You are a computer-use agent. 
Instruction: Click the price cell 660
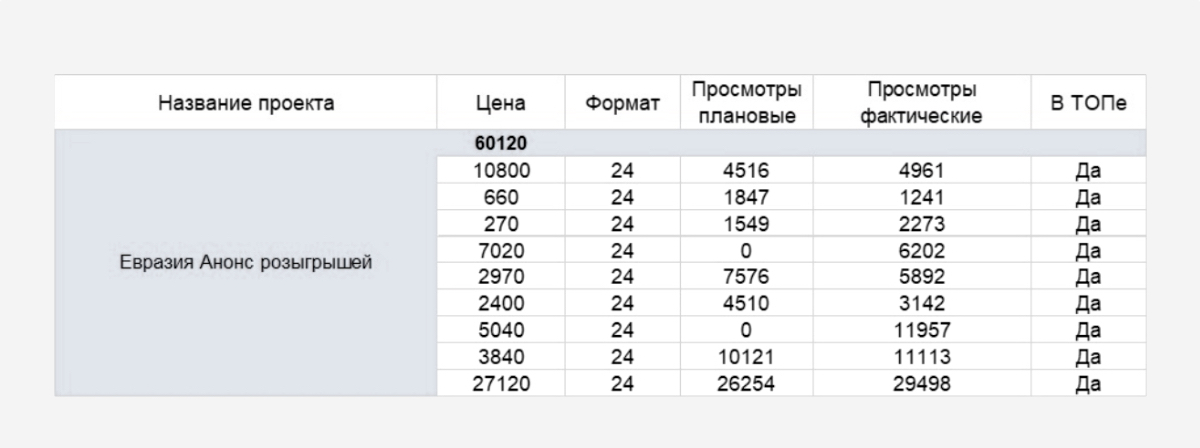(501, 197)
